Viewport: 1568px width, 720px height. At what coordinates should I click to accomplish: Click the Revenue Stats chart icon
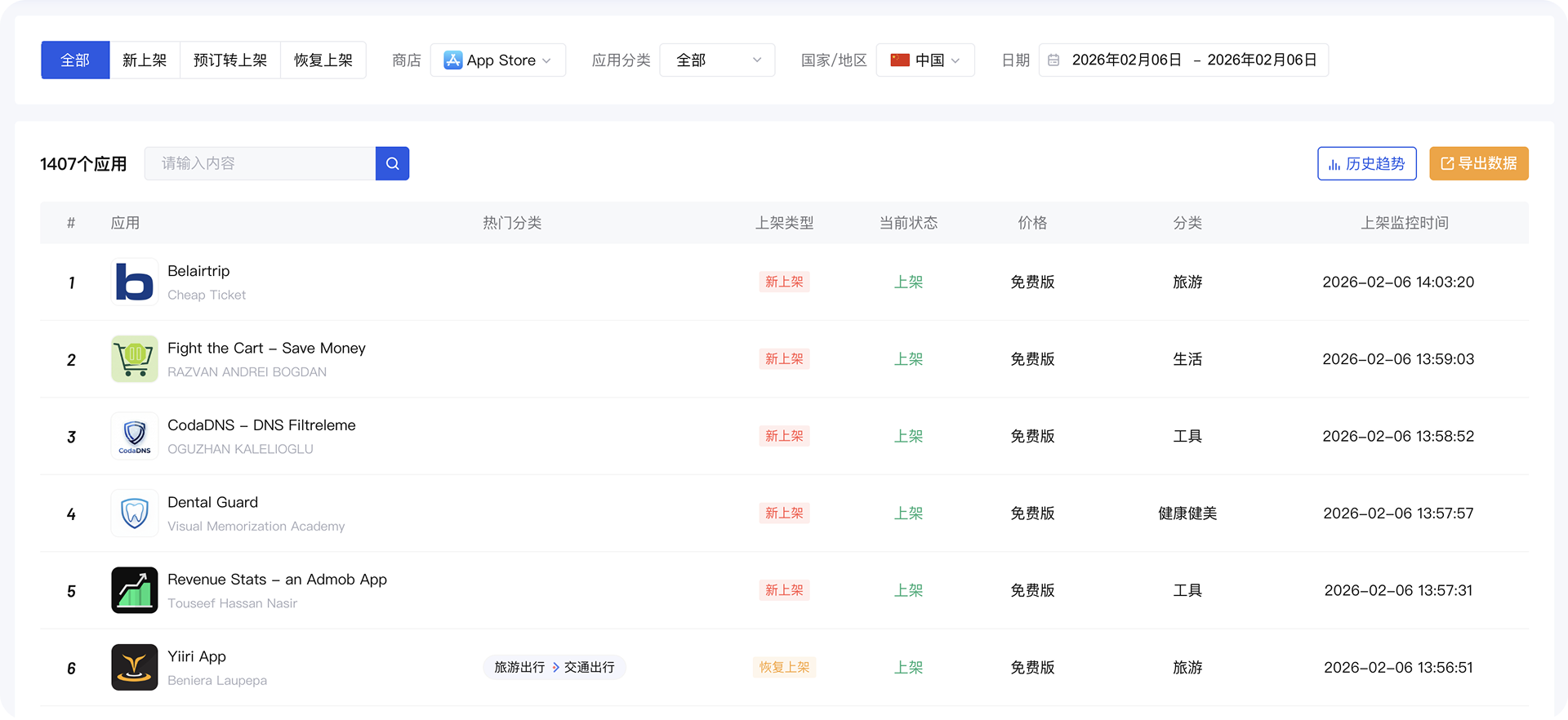pyautogui.click(x=135, y=590)
